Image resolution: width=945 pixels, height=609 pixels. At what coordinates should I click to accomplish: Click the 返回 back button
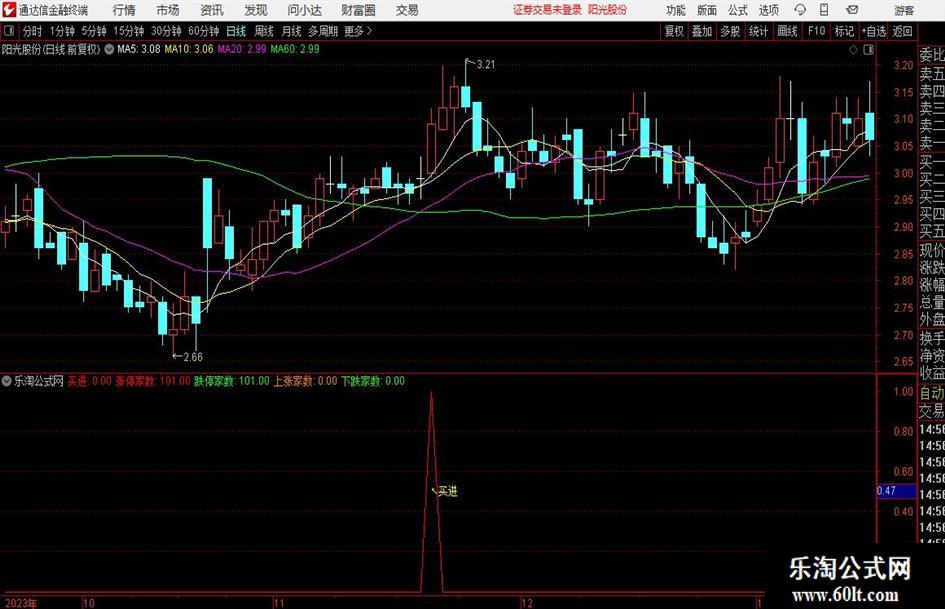coord(902,31)
